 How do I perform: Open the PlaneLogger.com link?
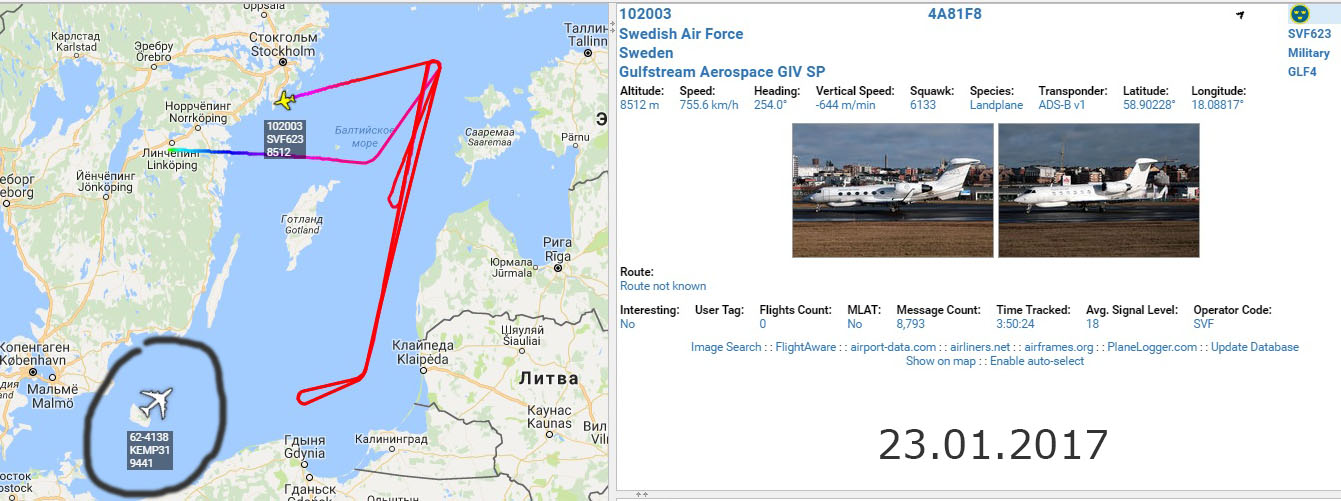(1151, 347)
